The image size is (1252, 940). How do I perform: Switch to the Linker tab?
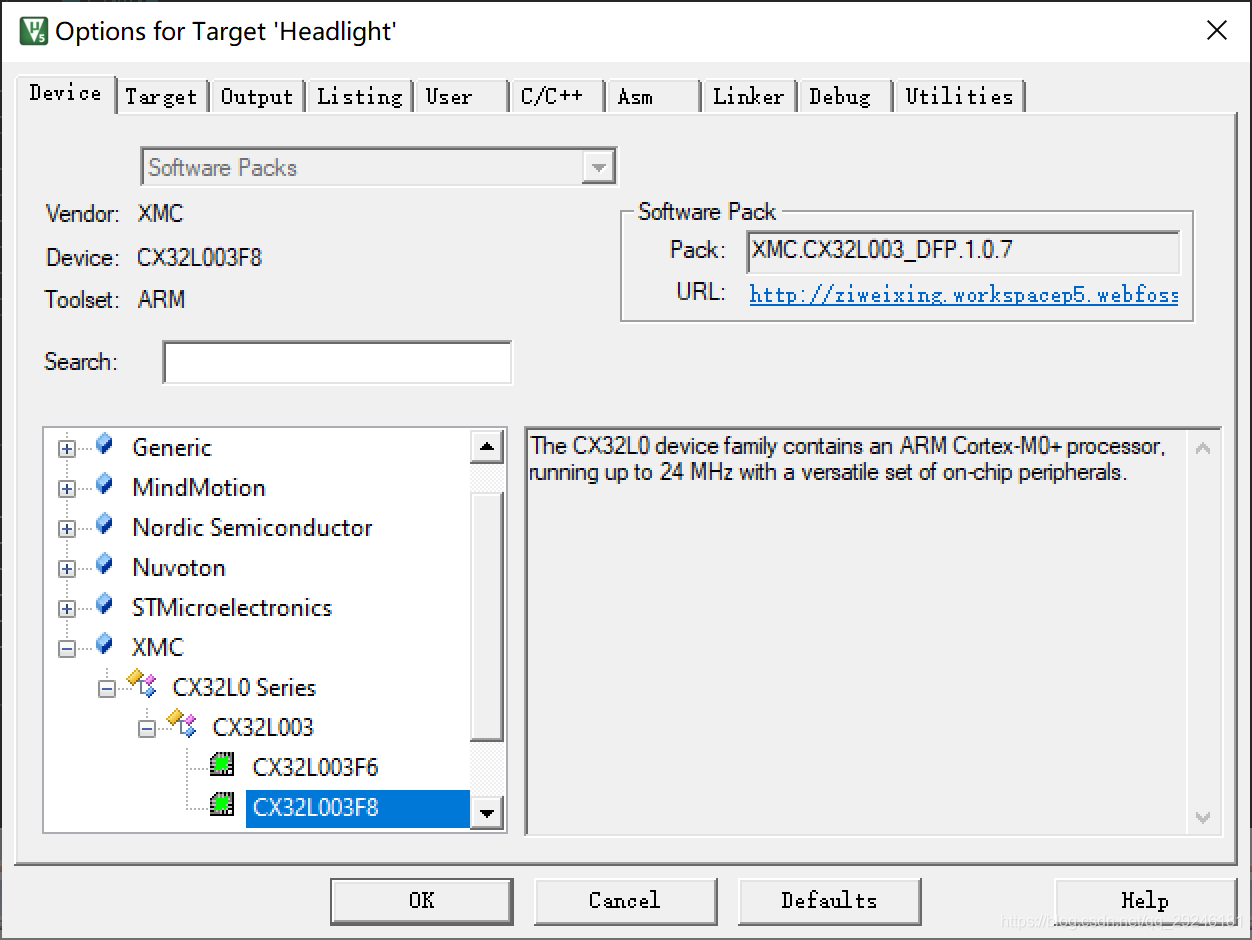pos(748,96)
